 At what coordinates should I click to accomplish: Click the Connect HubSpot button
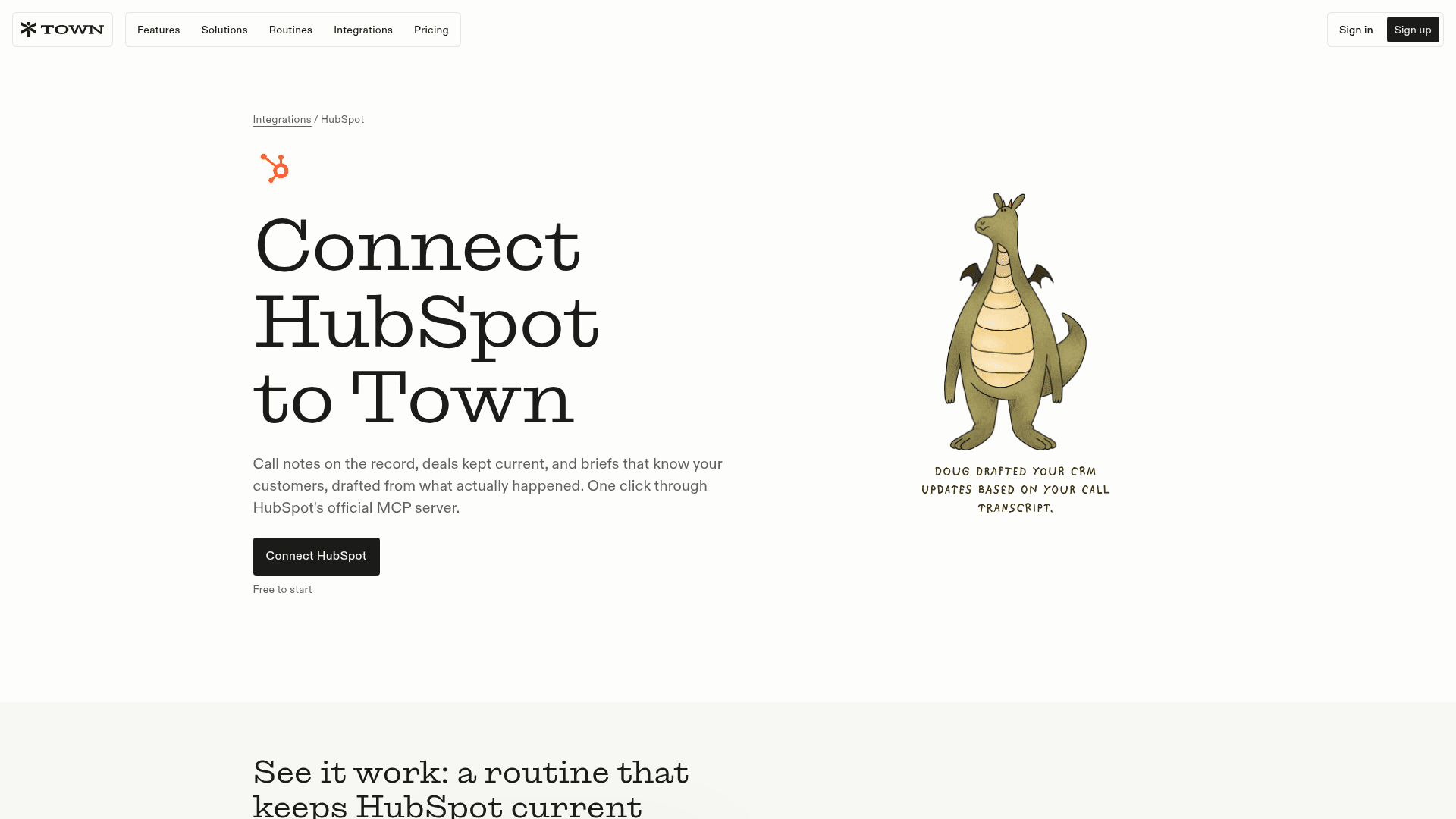tap(316, 557)
